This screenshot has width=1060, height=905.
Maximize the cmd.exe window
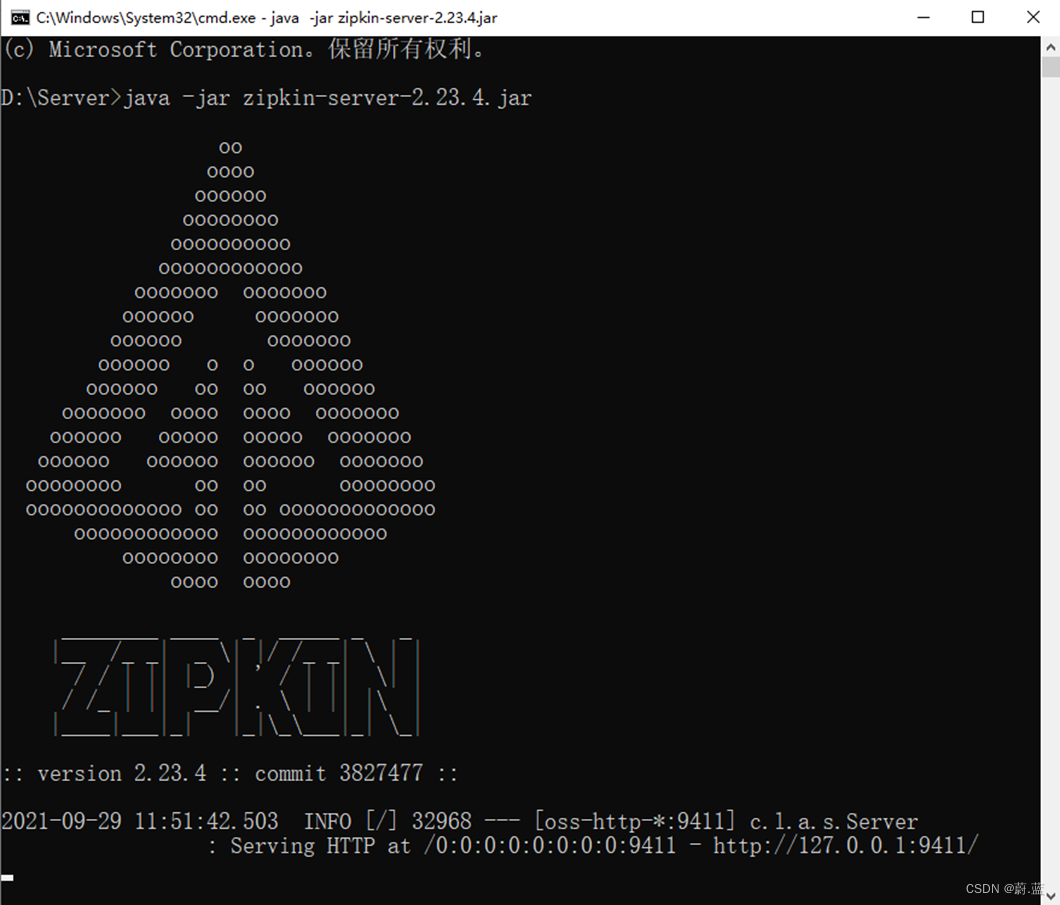click(x=978, y=18)
